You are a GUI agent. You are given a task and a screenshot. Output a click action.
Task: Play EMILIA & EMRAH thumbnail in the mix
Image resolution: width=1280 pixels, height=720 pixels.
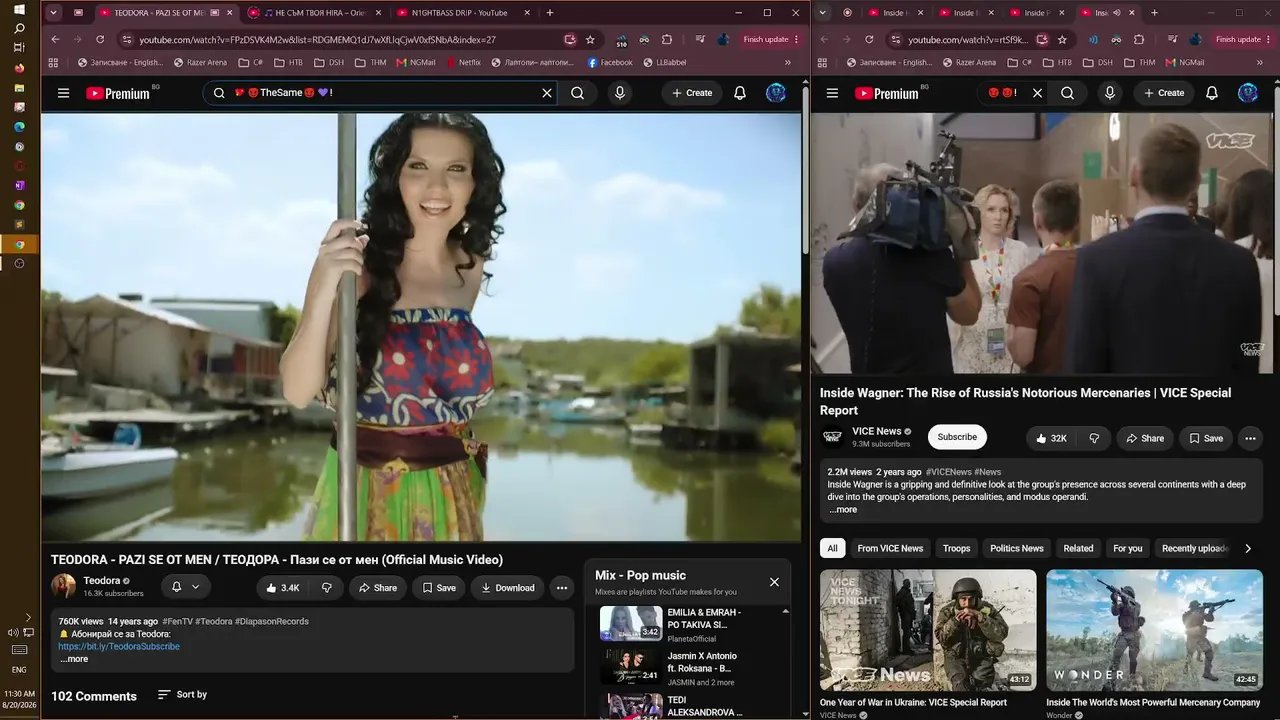(631, 623)
